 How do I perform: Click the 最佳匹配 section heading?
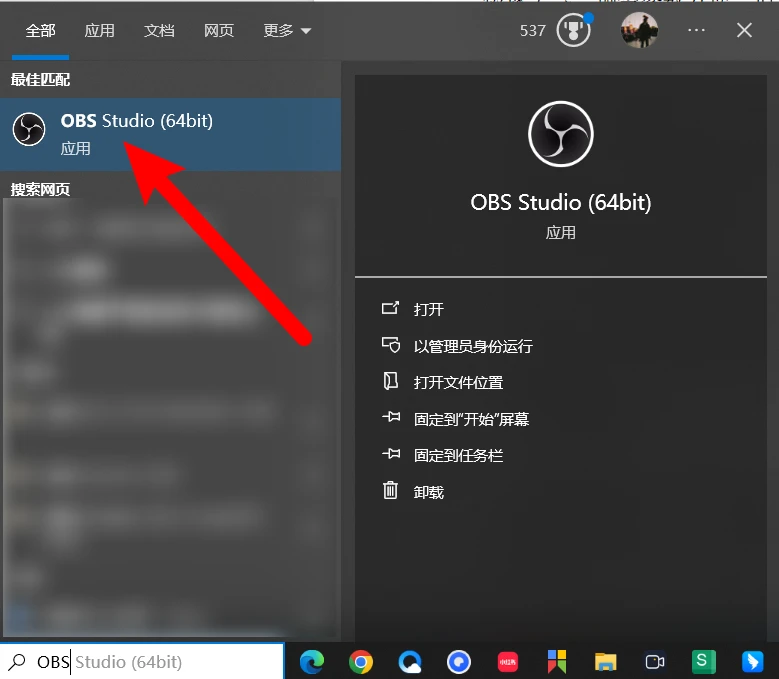40,79
